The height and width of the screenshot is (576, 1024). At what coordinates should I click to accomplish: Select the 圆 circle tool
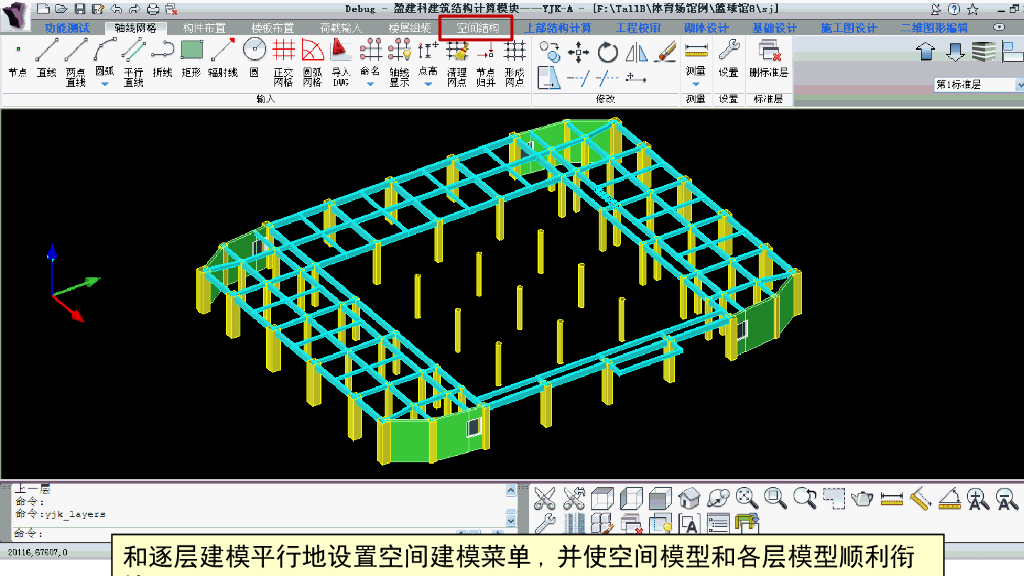tap(254, 58)
